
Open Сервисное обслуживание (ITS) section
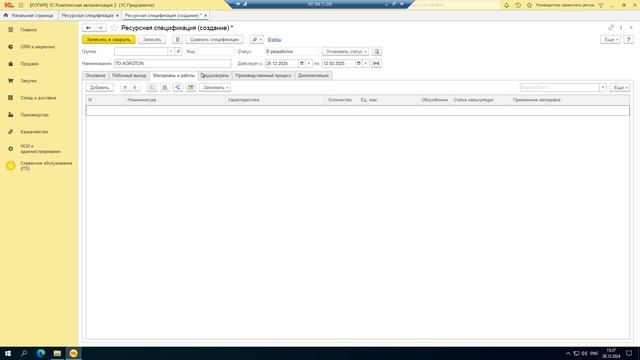46,166
